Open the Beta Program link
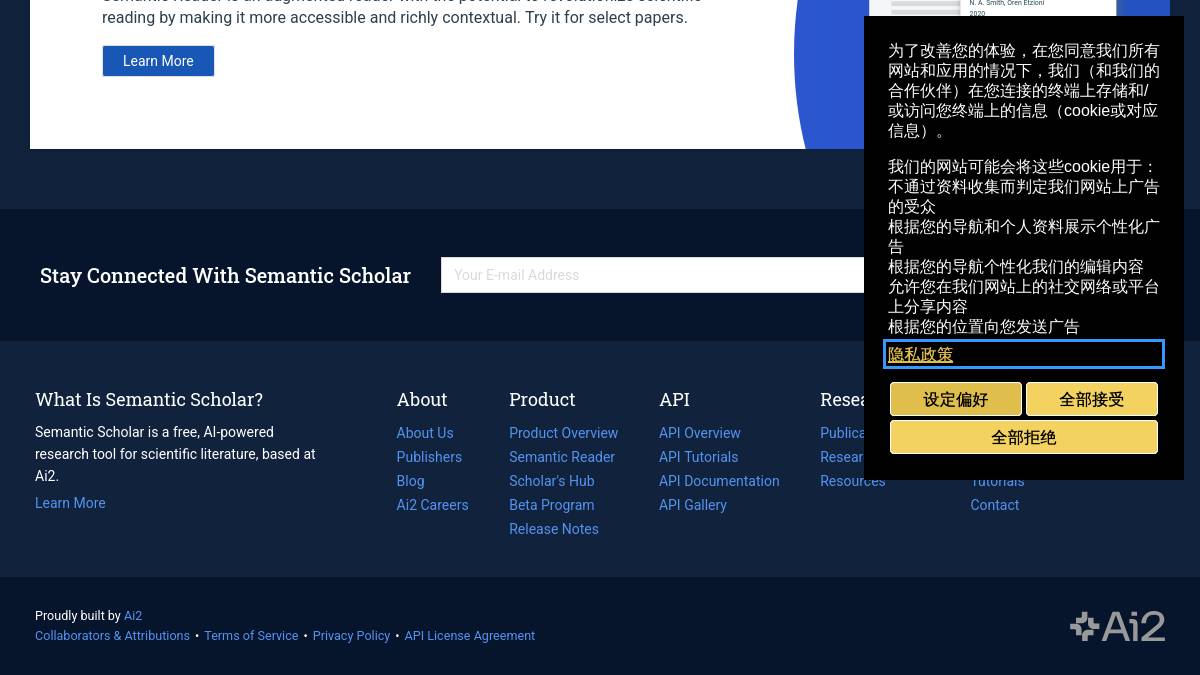1200x675 pixels. click(551, 505)
